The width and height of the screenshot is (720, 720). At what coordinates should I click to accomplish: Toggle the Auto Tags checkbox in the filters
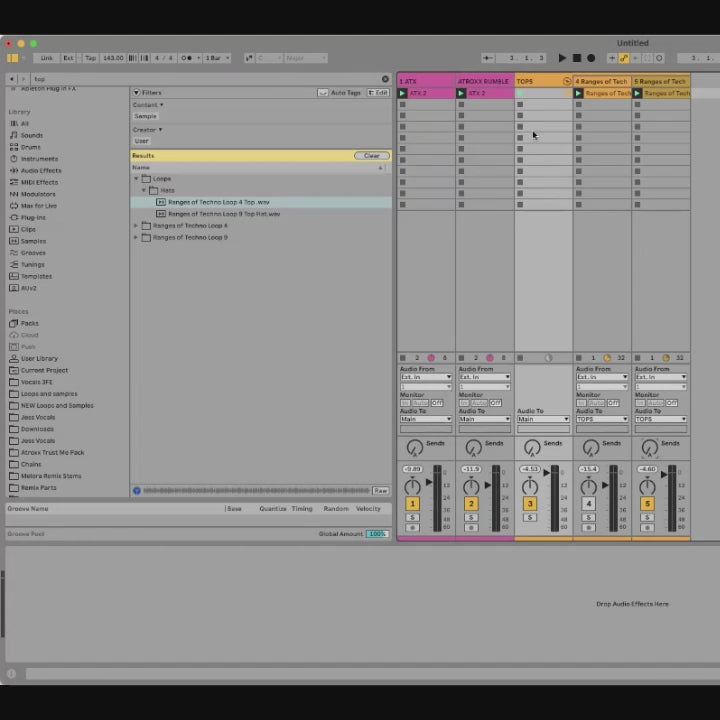(x=322, y=92)
